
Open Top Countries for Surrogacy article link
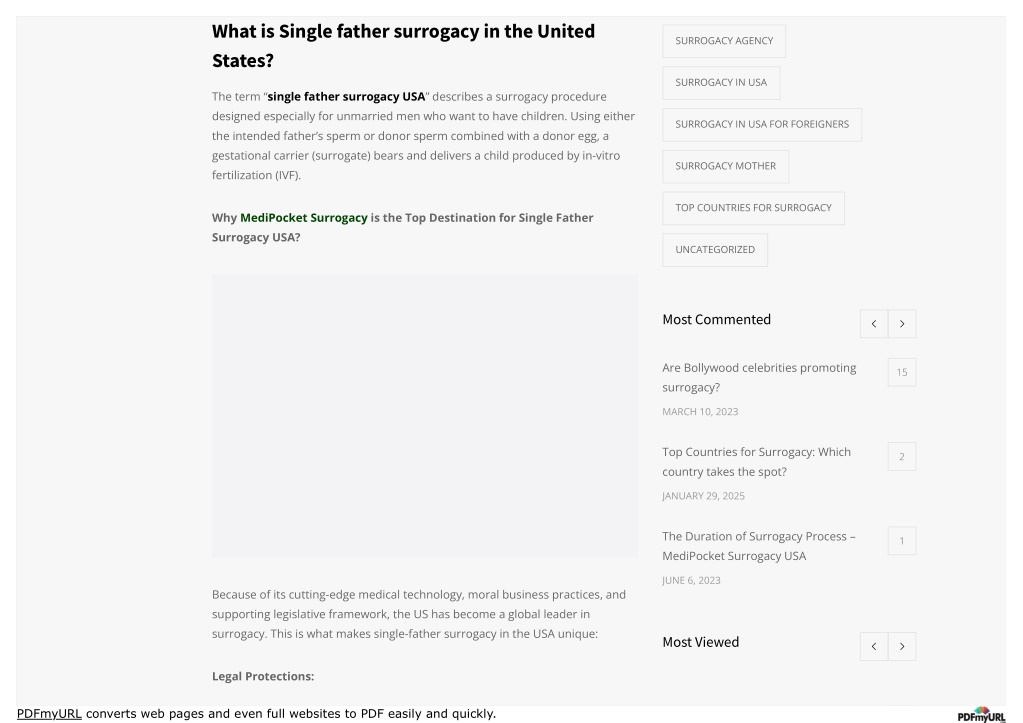tap(756, 461)
